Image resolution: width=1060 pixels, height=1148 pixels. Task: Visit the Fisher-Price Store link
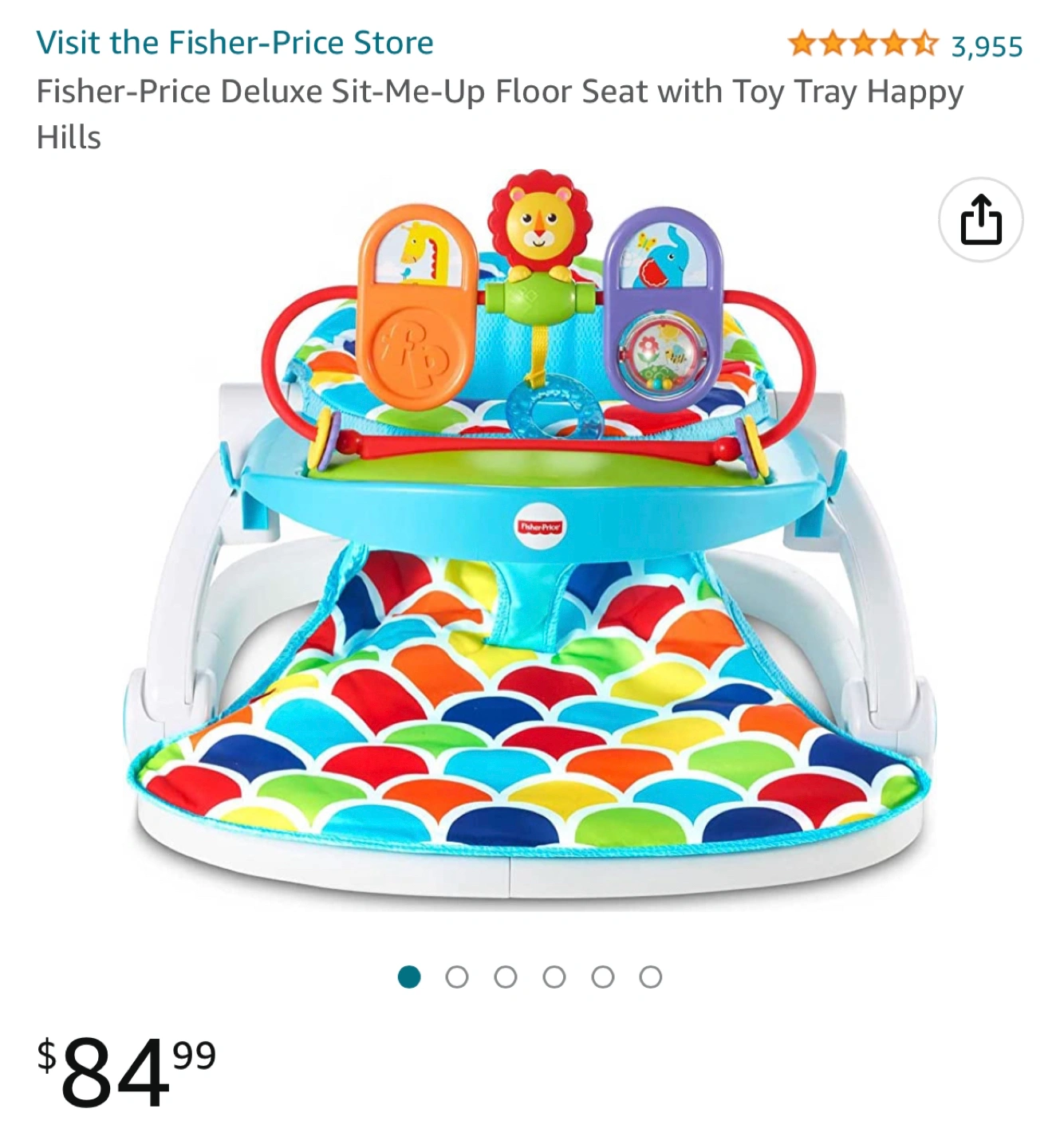pyautogui.click(x=234, y=42)
